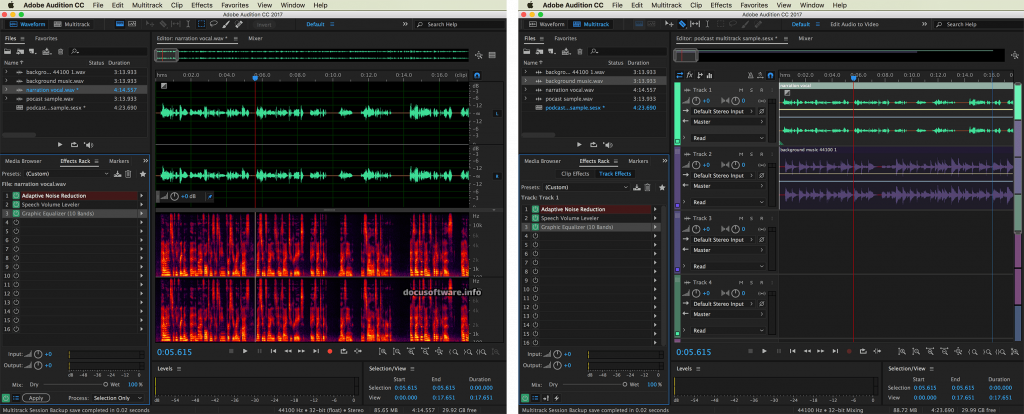Select narration vocal.wav in the multitrack window's Files panel

click(x=570, y=91)
